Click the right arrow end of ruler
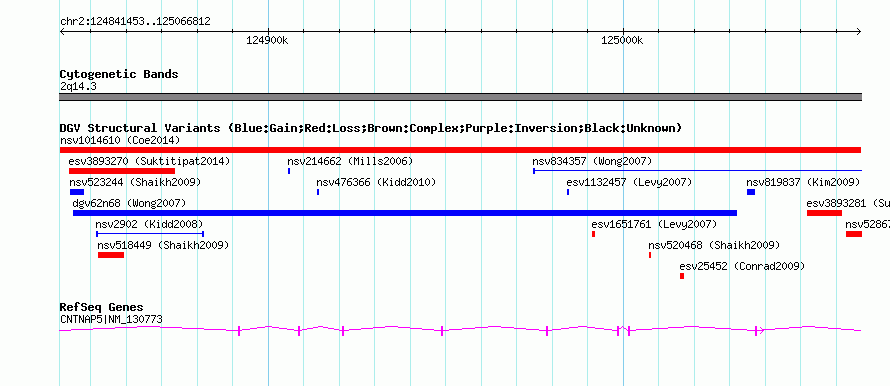Image resolution: width=890 pixels, height=386 pixels. pyautogui.click(x=858, y=31)
